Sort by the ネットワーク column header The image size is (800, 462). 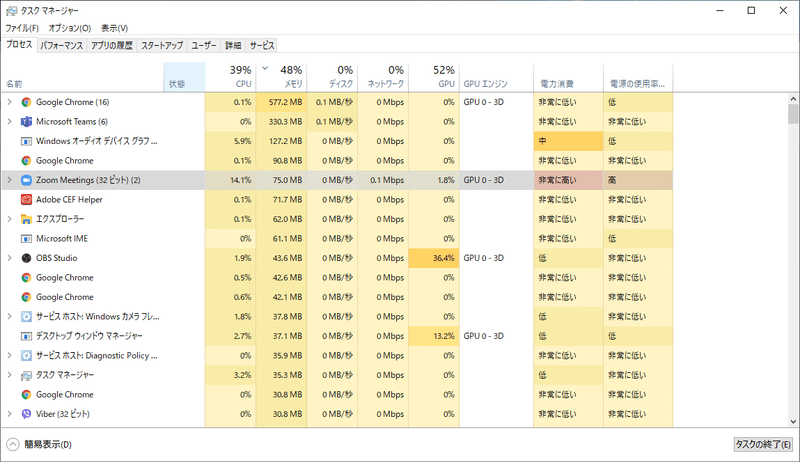(x=383, y=76)
